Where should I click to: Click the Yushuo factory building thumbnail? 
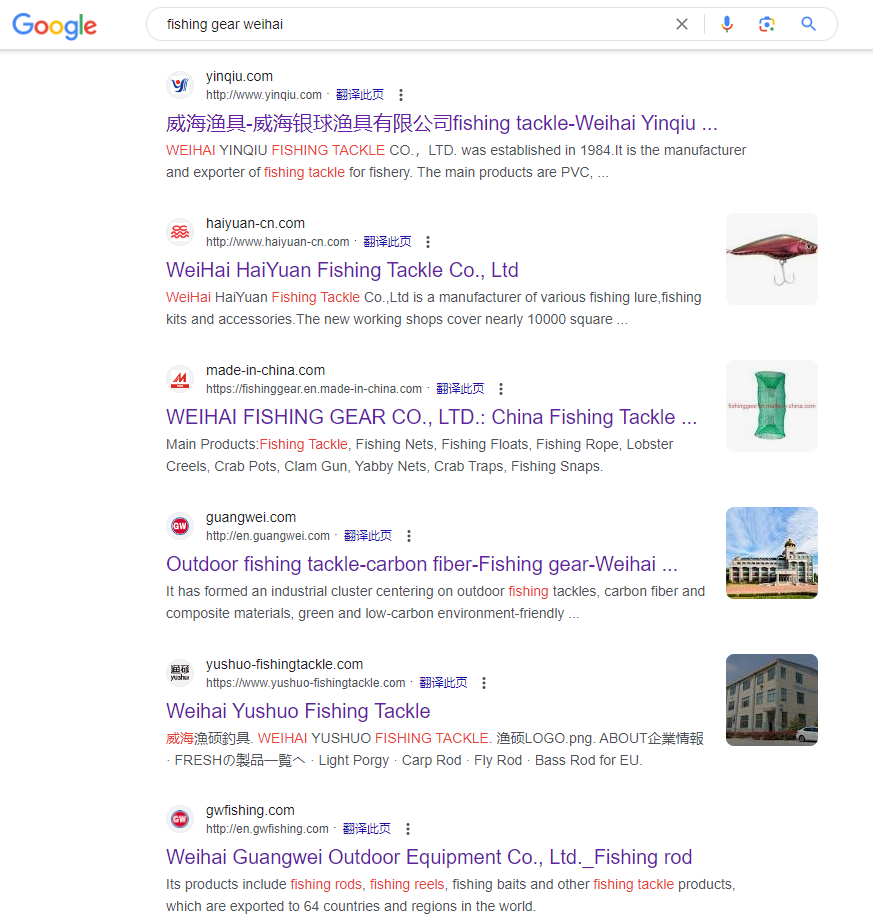point(772,700)
